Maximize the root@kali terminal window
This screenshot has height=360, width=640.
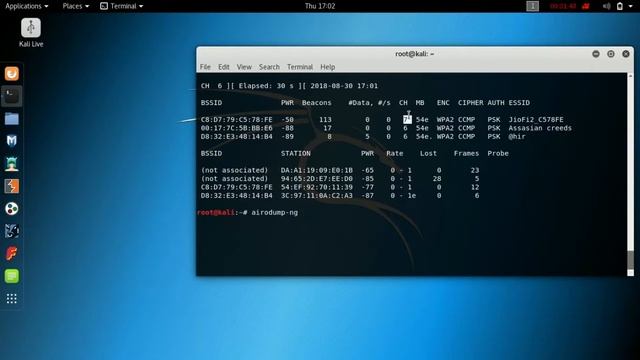tap(611, 54)
